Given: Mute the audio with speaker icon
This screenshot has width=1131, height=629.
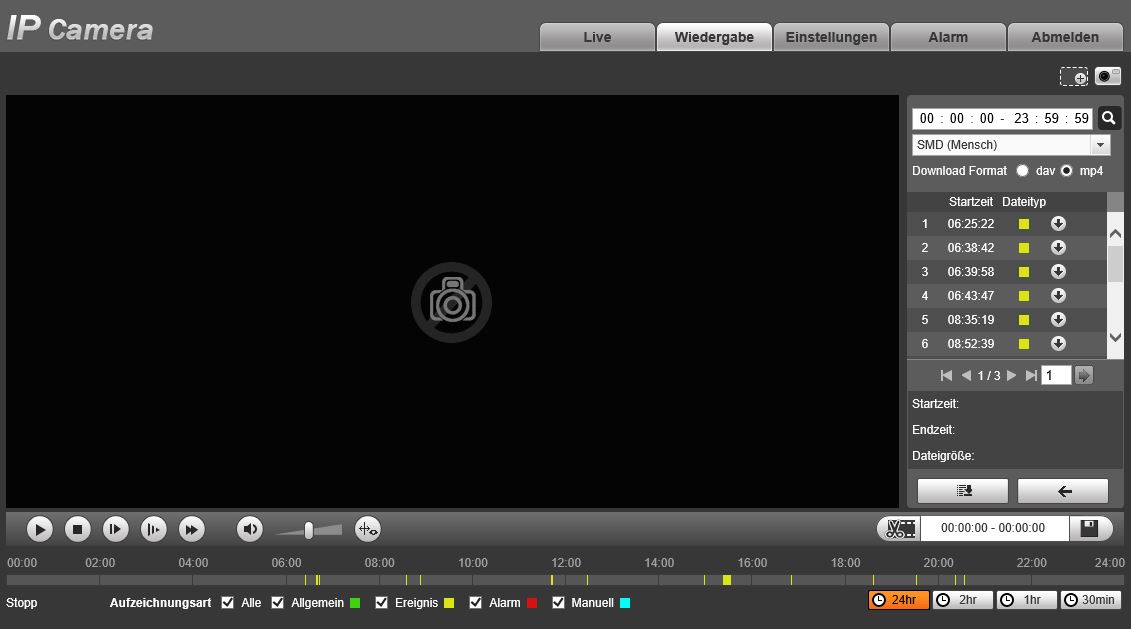Looking at the screenshot, I should [250, 529].
